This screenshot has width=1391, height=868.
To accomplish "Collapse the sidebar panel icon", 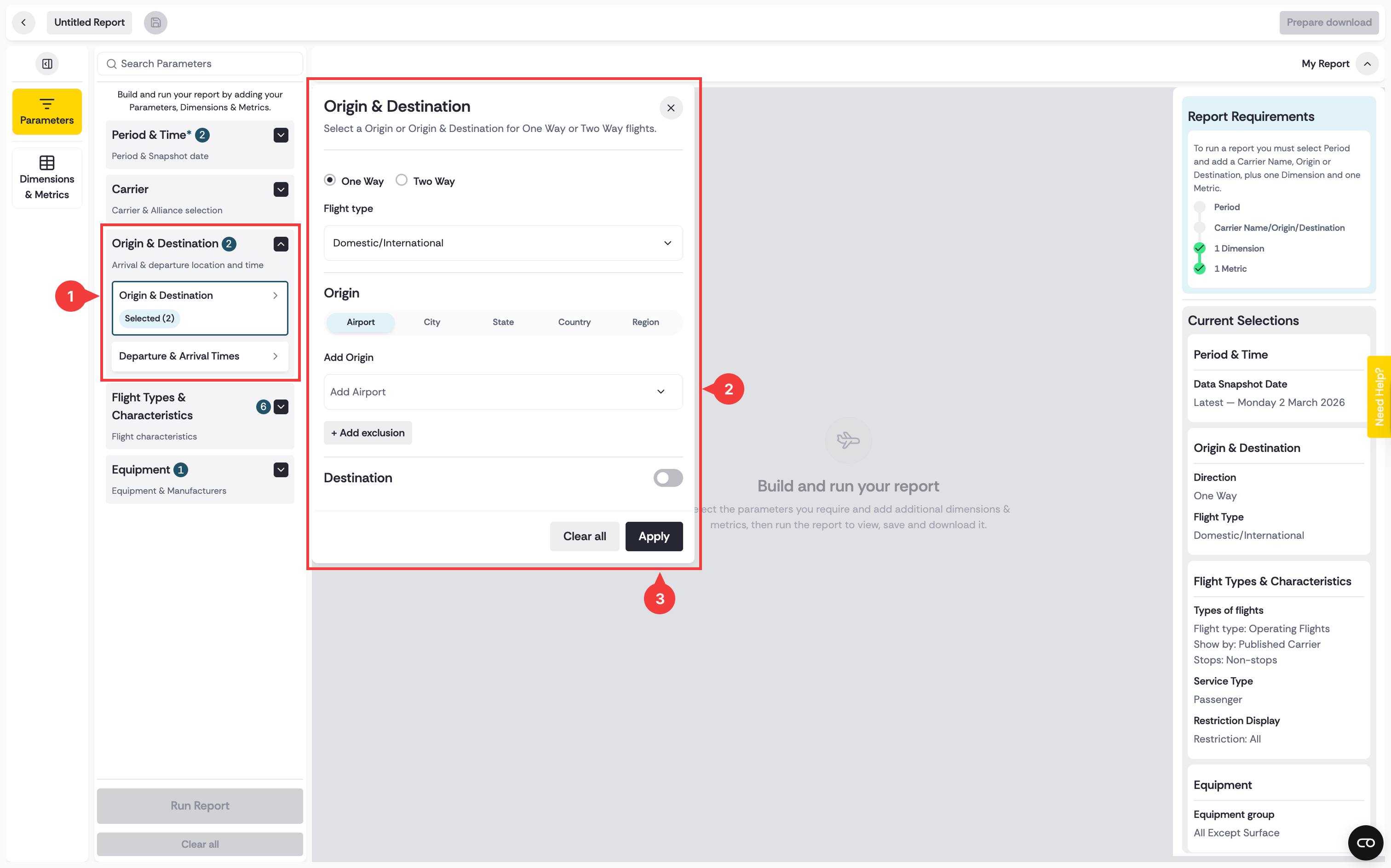I will (x=47, y=64).
